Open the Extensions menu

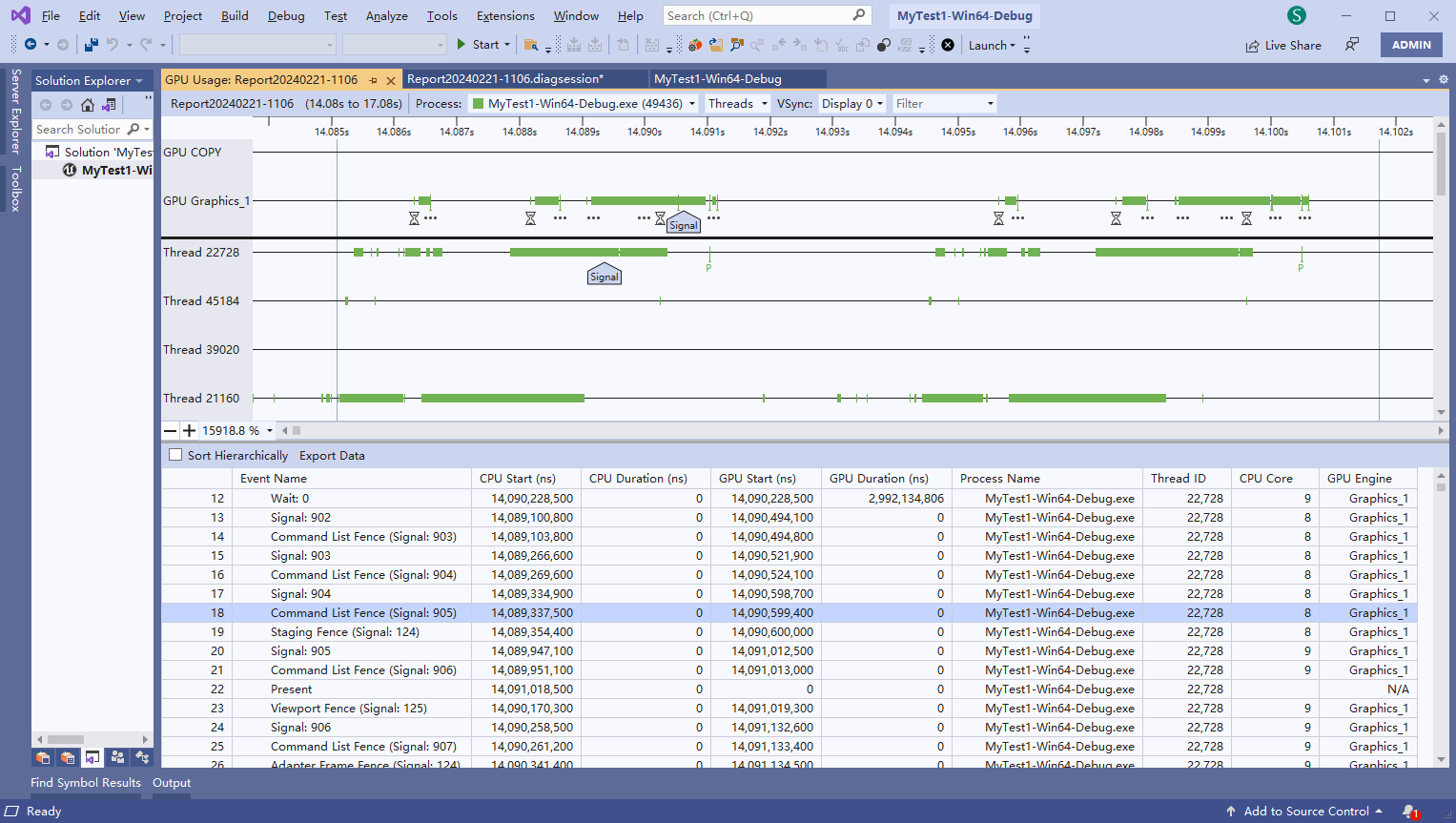(505, 16)
